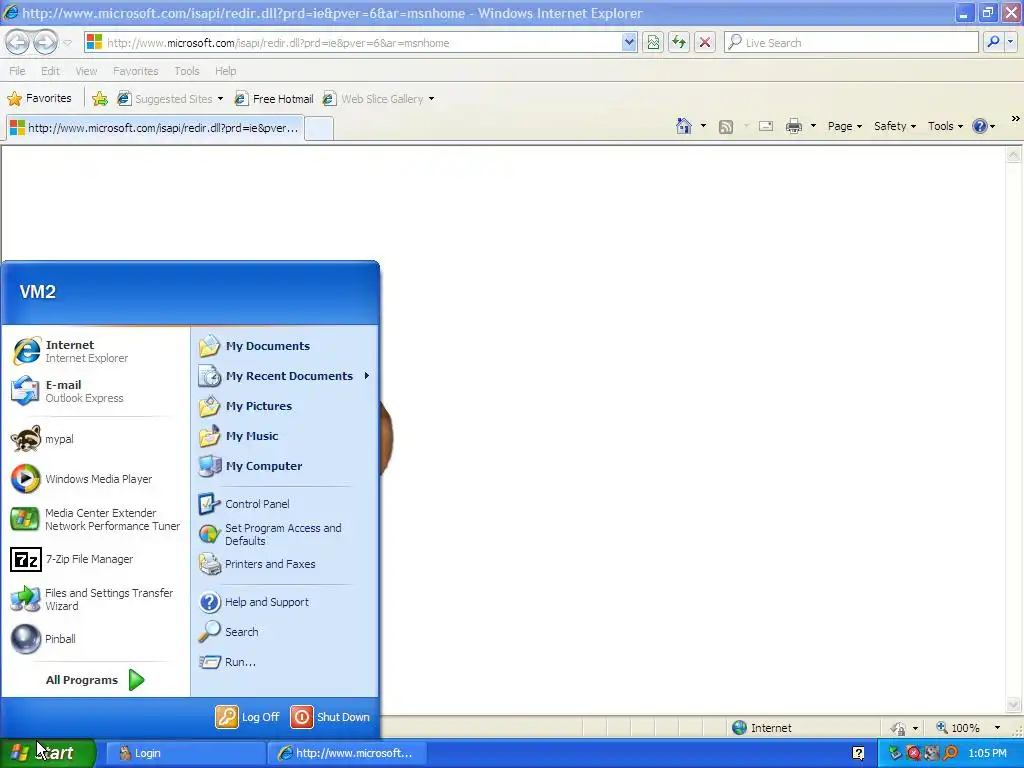Click the Refresh button in address bar
This screenshot has height=768, width=1024.
[679, 42]
